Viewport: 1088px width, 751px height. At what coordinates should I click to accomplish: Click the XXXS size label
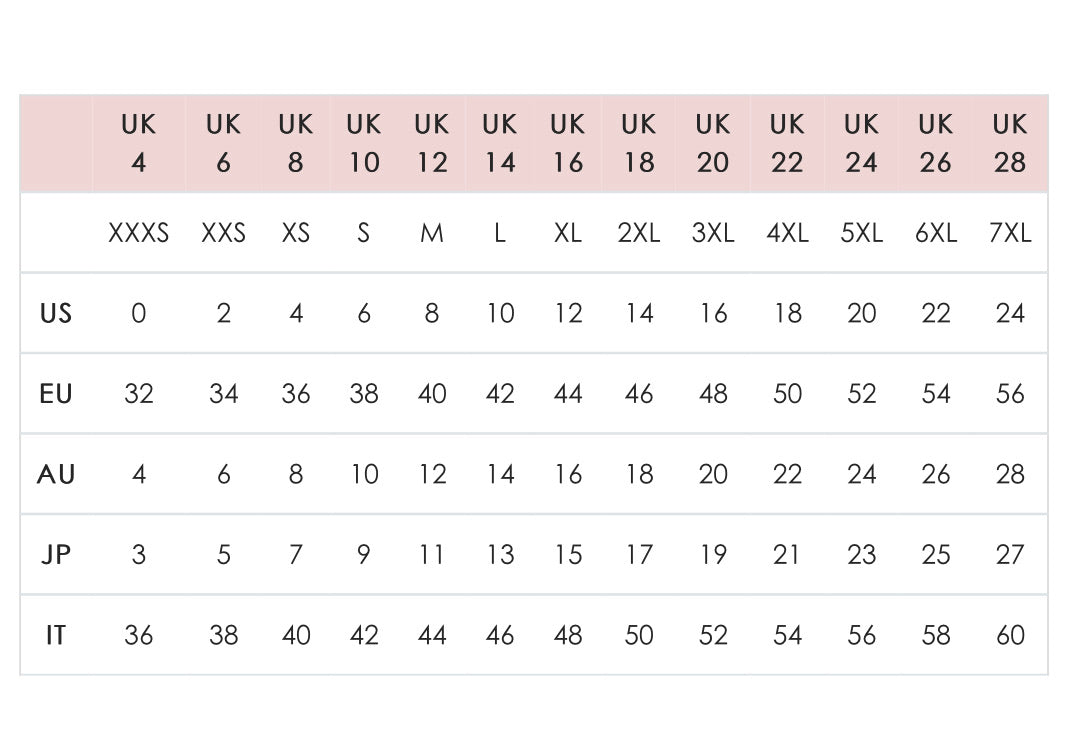tap(139, 233)
